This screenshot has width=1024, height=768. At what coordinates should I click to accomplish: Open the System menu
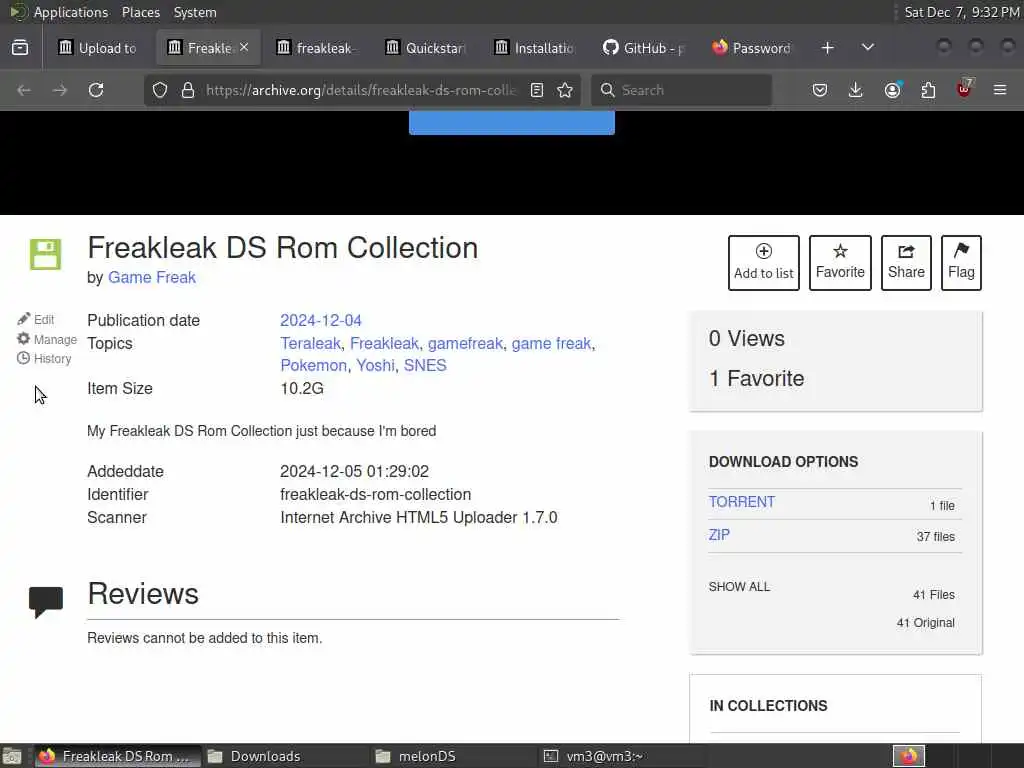coord(195,12)
